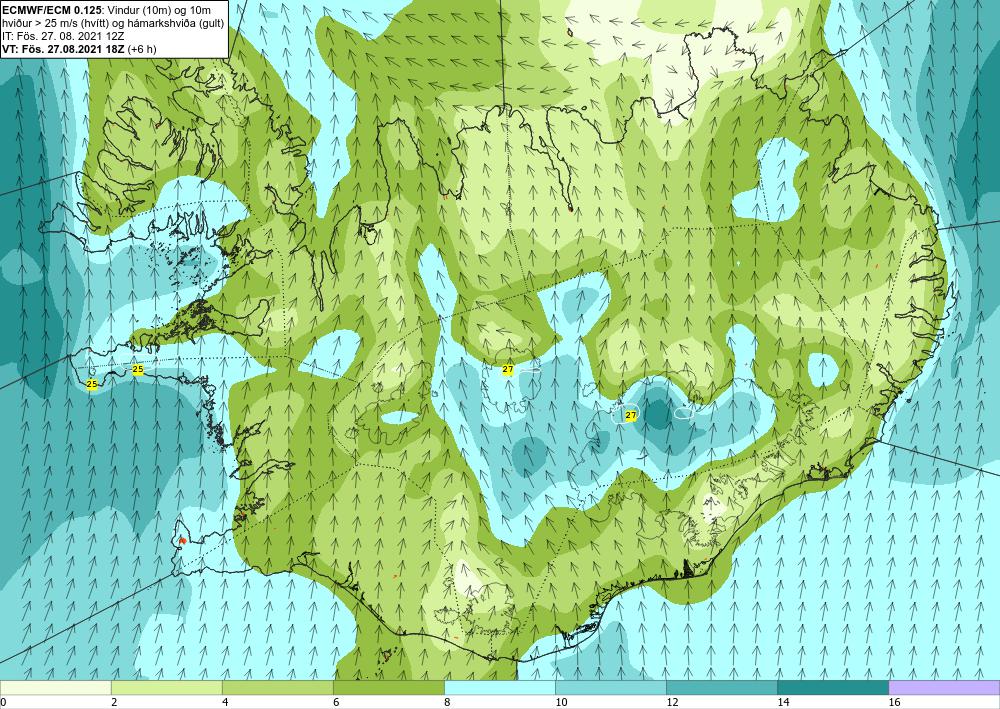Click the yellow 27 marker inside white contour
Viewport: 1000px width, 709px height.
pos(631,416)
